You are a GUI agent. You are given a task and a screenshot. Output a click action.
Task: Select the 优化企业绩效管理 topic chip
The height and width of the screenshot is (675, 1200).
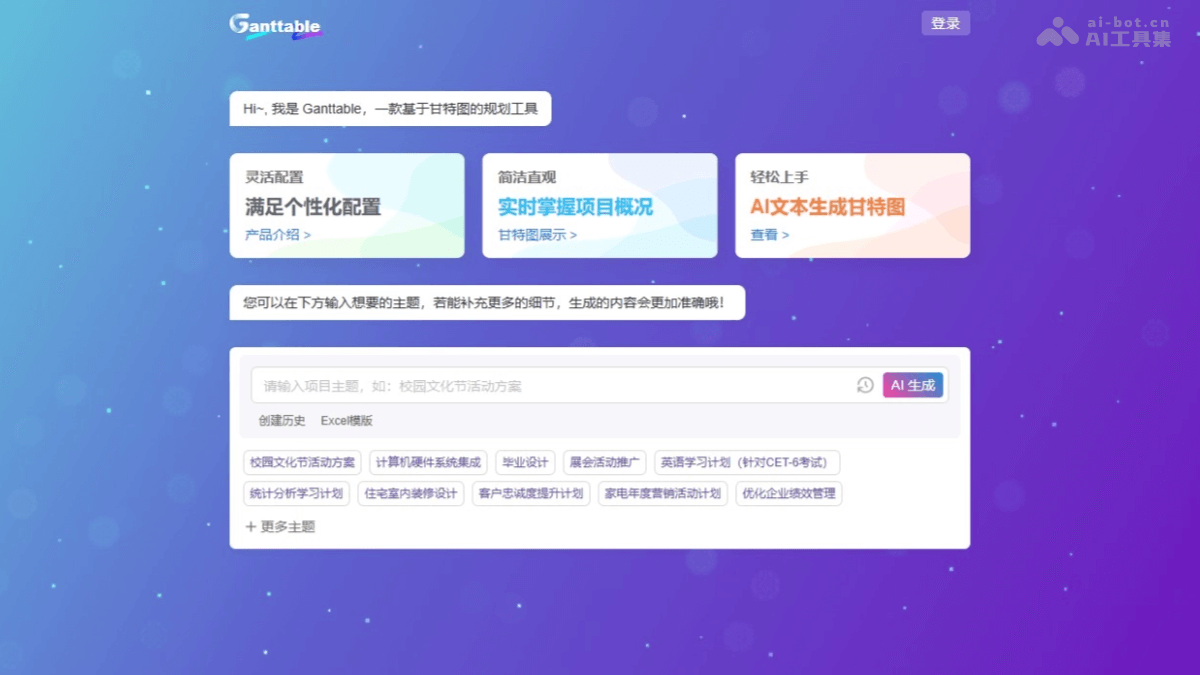tap(788, 493)
